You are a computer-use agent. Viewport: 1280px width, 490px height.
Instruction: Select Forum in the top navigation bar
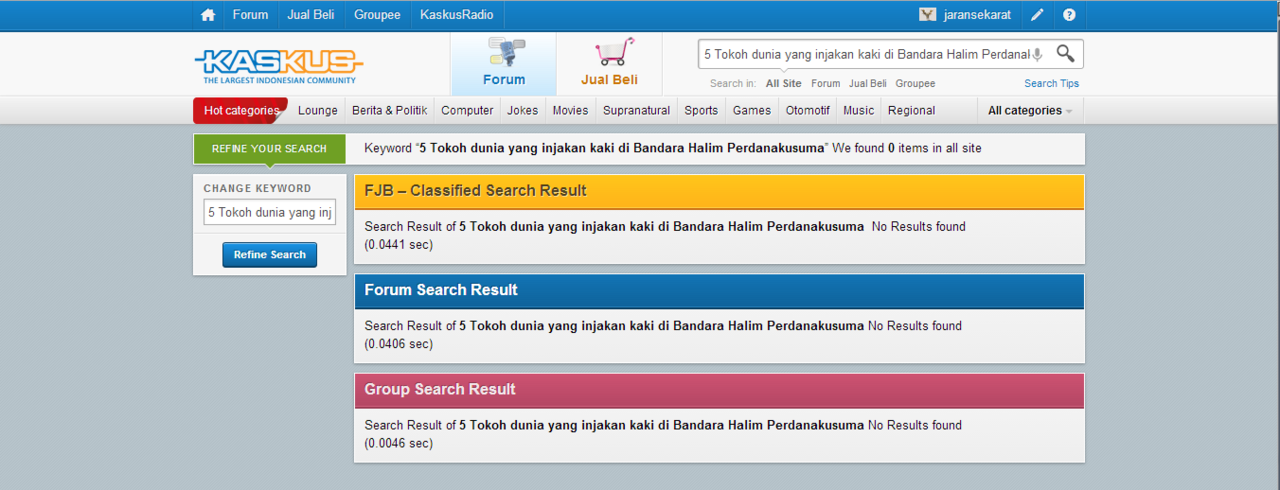[250, 15]
